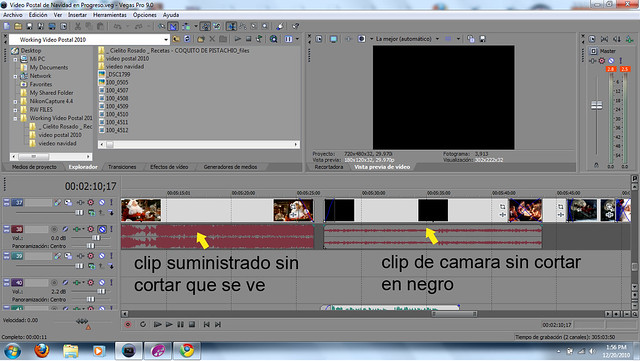Select the Favorites folder in the tree
The width and height of the screenshot is (640, 361).
point(40,84)
